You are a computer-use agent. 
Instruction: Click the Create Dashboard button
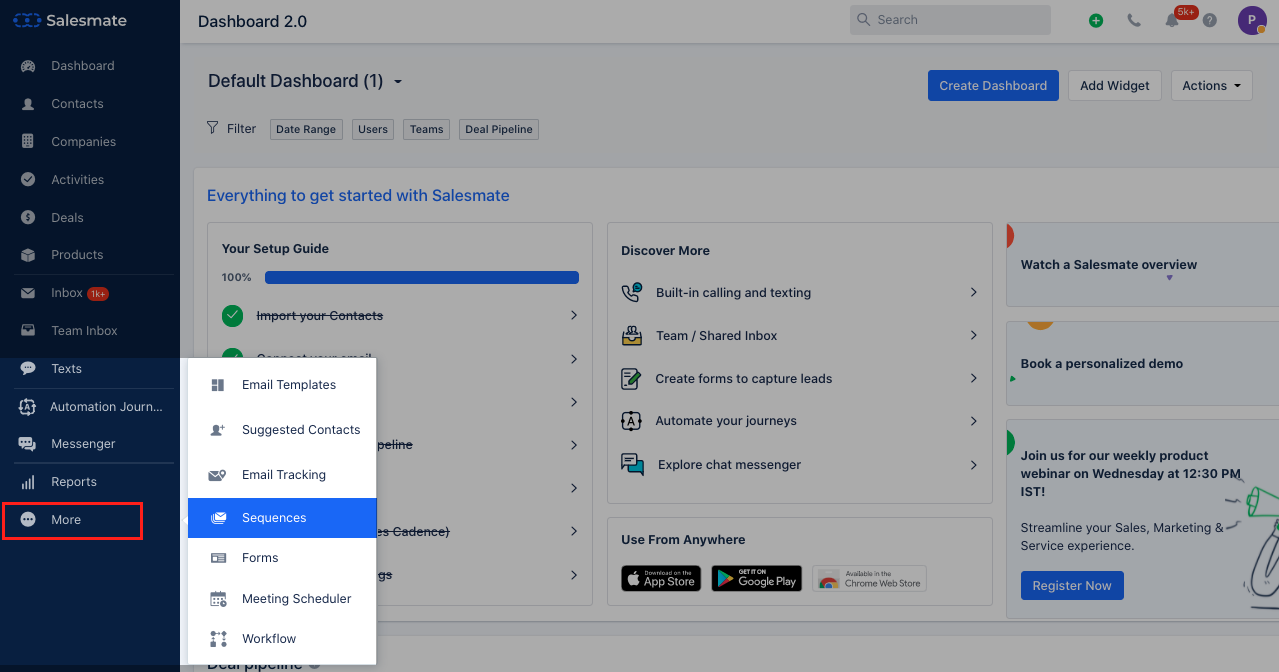click(x=993, y=86)
